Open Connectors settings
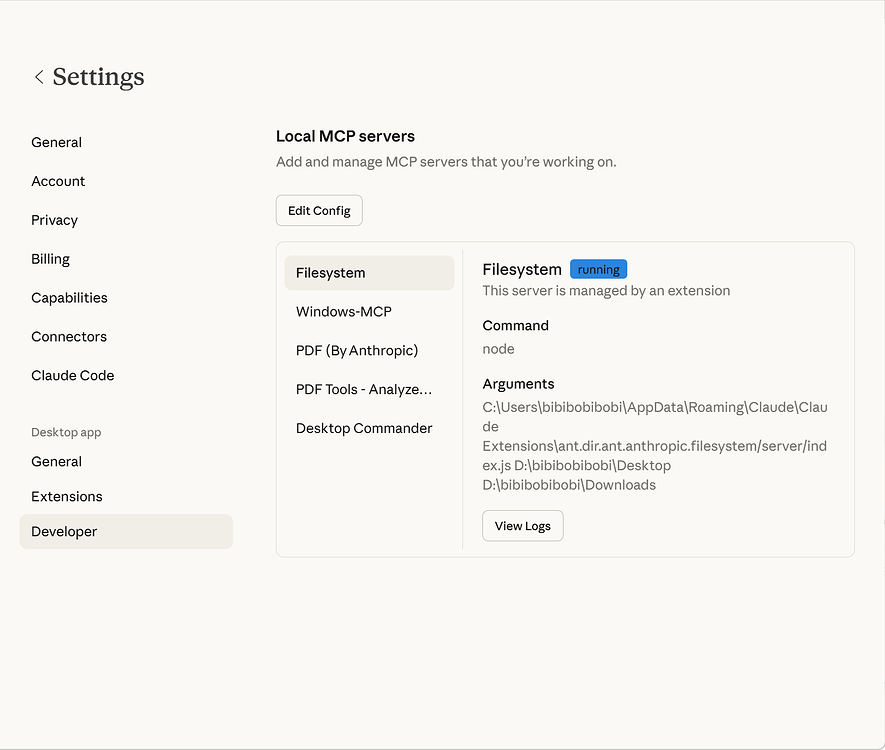The width and height of the screenshot is (885, 750). [69, 337]
